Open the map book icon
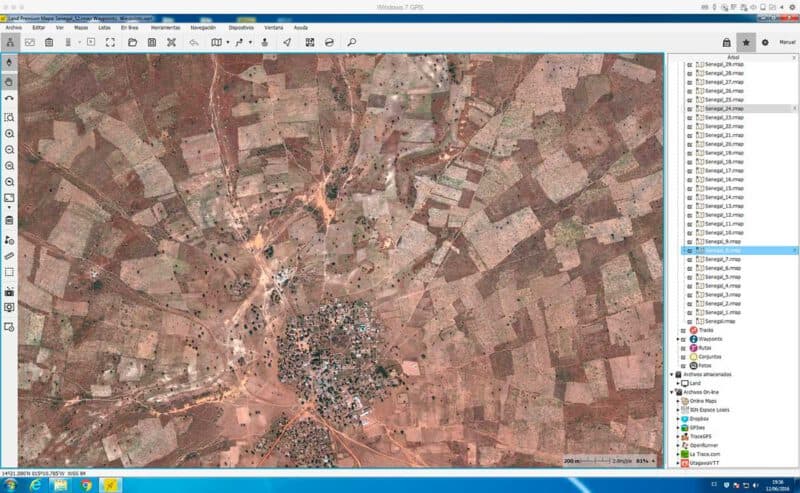Image resolution: width=800 pixels, height=493 pixels. pos(216,42)
